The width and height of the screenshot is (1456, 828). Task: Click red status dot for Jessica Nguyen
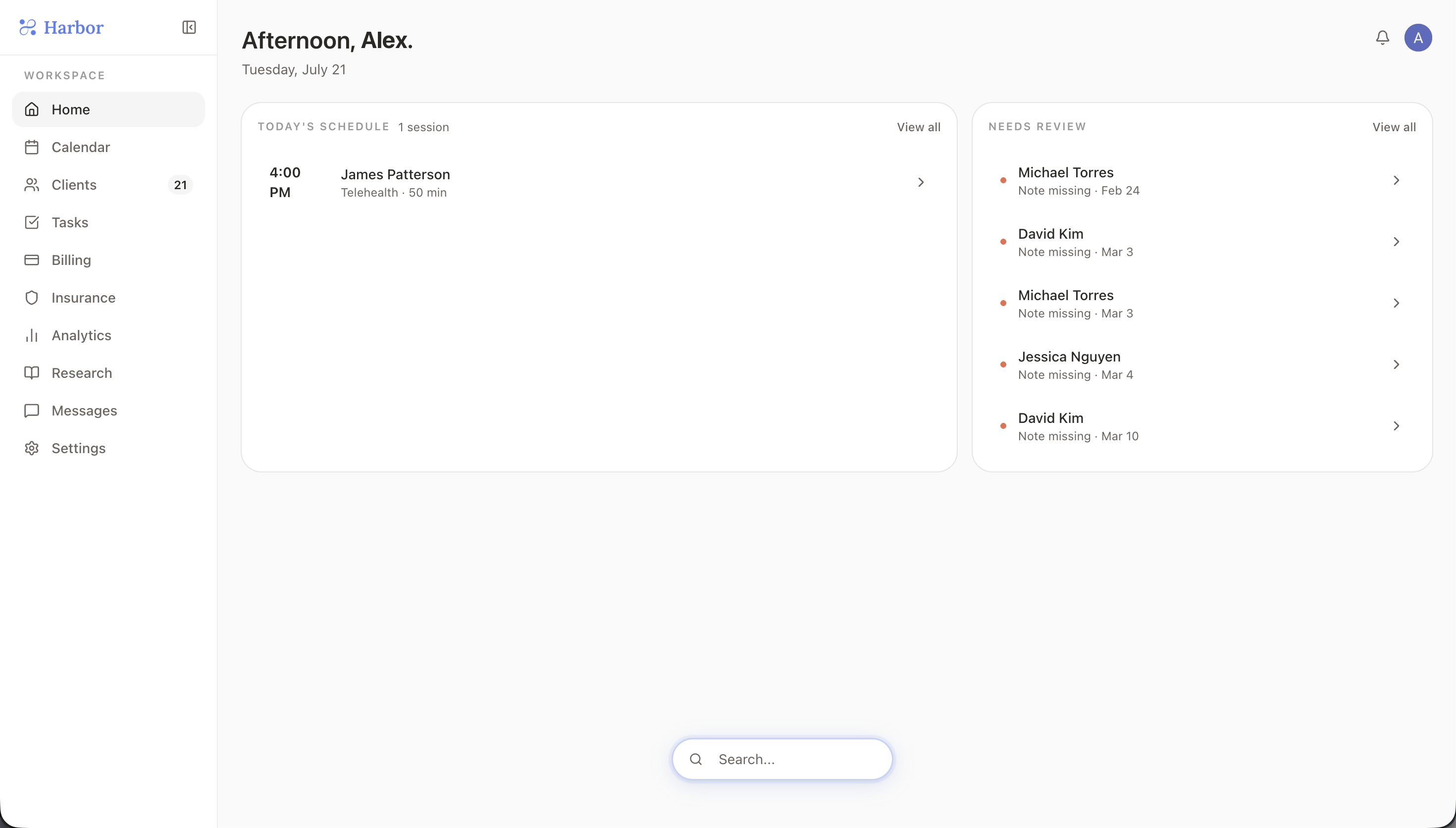(x=1003, y=364)
